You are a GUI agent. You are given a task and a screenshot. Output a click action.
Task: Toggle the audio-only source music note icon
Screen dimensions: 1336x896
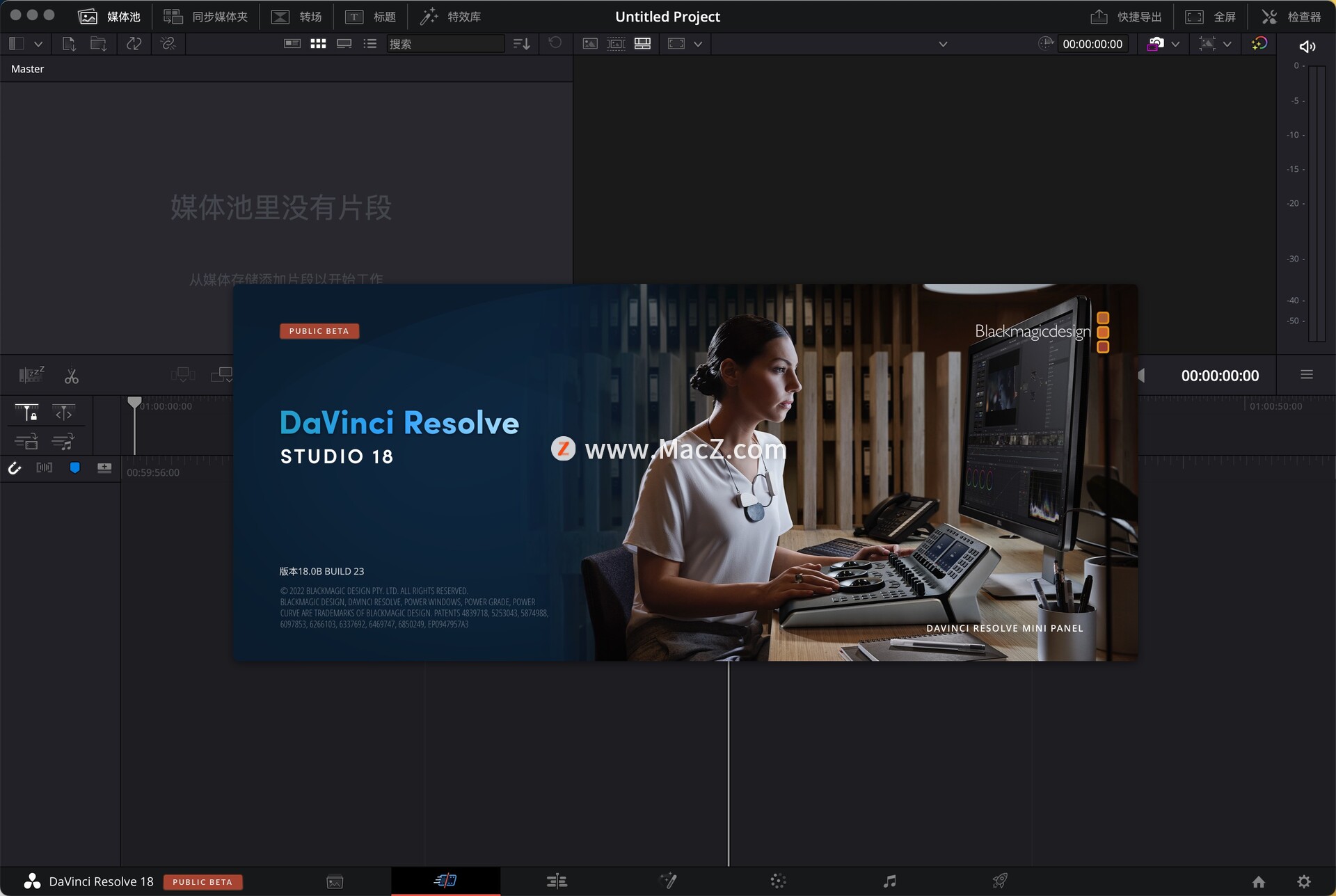[x=63, y=441]
